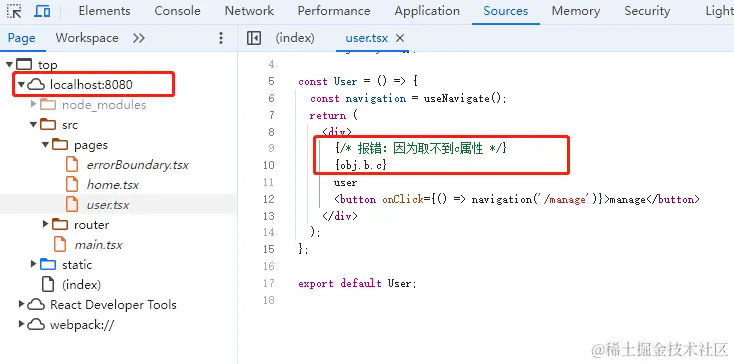Switch to the Workspace navigator tab
Screen dimensions: 734x364
[x=87, y=38]
